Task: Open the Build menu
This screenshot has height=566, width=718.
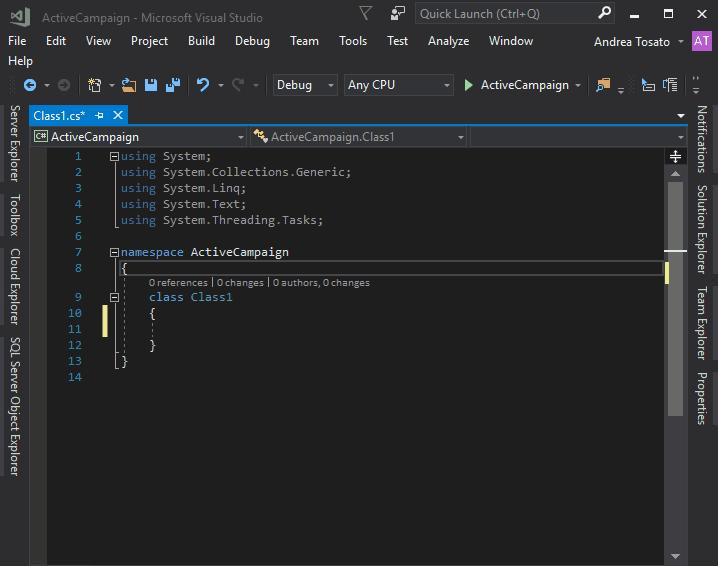Action: (201, 41)
